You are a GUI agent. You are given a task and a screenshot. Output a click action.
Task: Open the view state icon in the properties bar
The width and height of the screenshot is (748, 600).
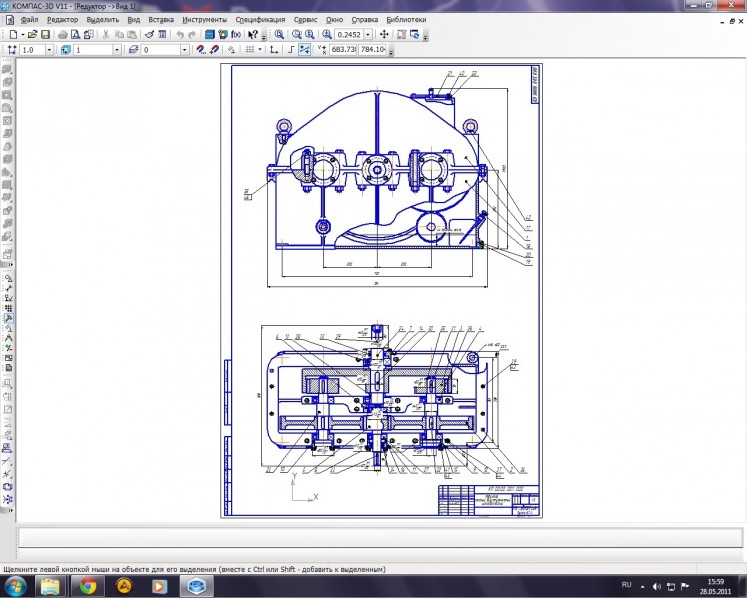point(66,50)
